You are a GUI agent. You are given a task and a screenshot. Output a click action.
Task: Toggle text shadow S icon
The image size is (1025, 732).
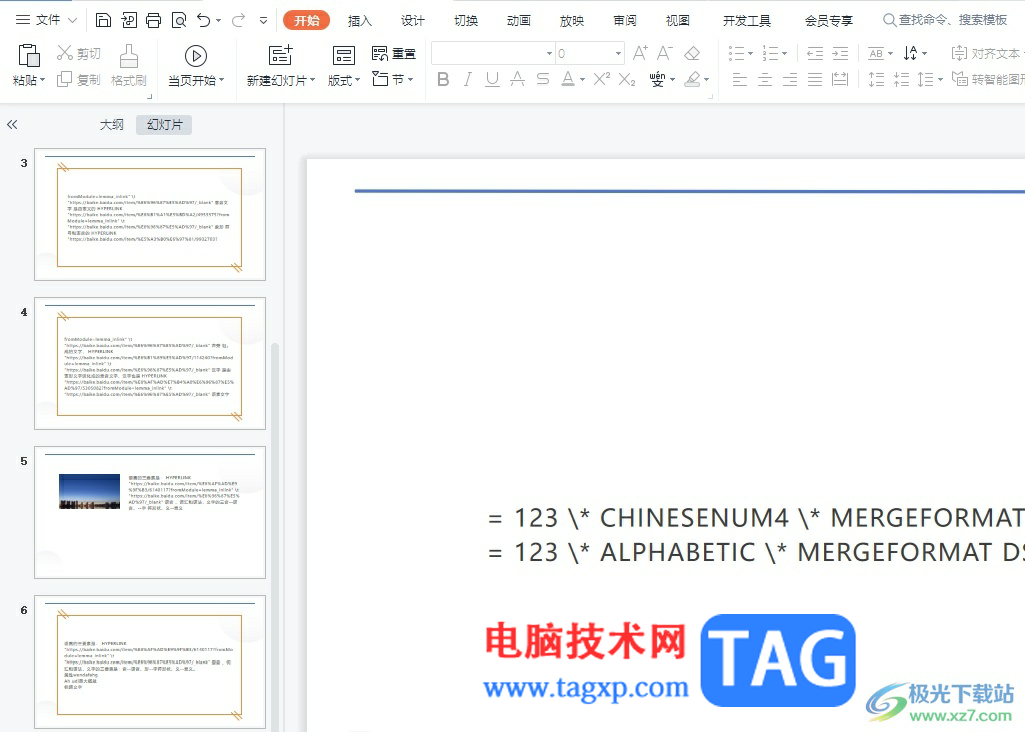click(543, 80)
